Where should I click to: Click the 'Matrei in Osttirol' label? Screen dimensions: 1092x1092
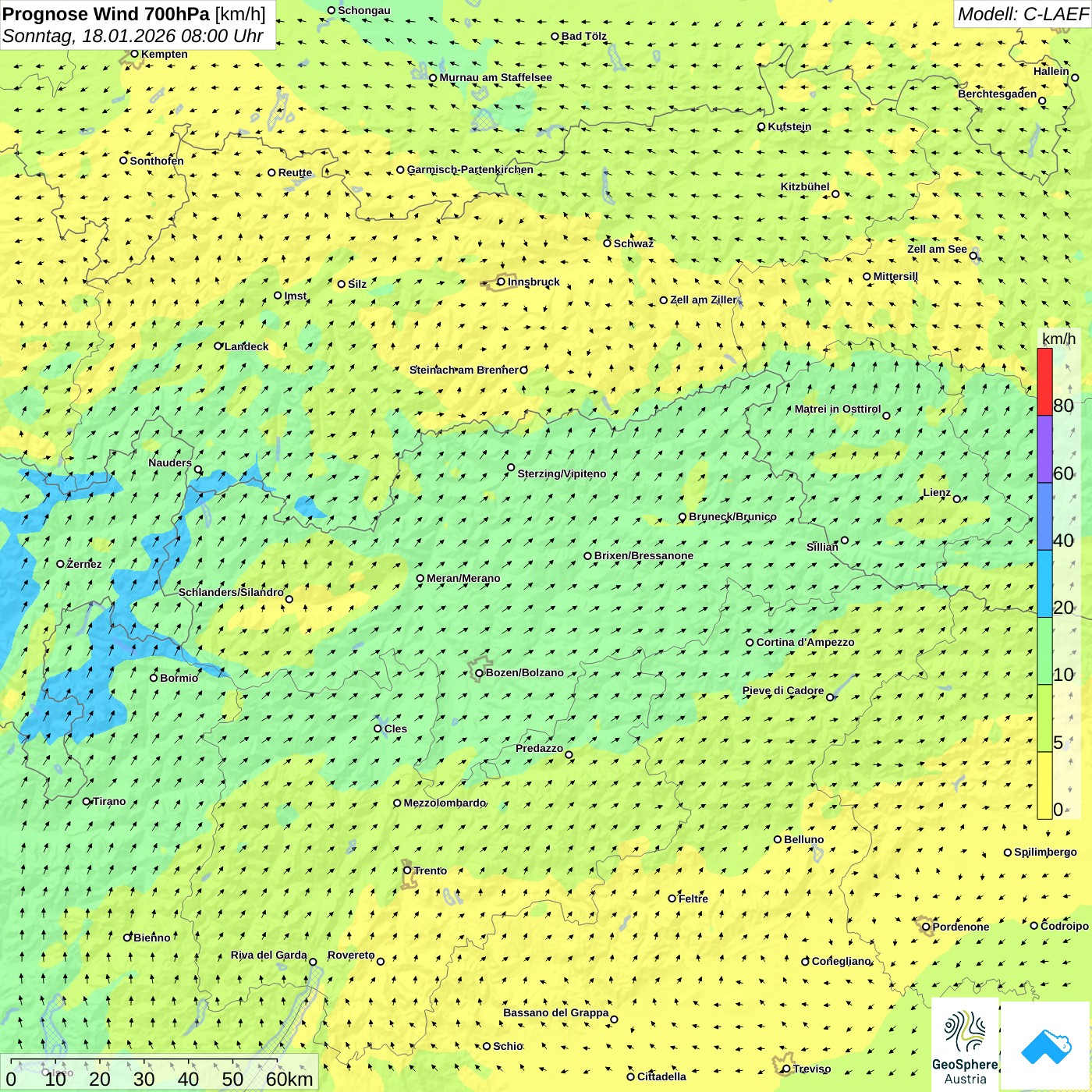click(x=838, y=409)
